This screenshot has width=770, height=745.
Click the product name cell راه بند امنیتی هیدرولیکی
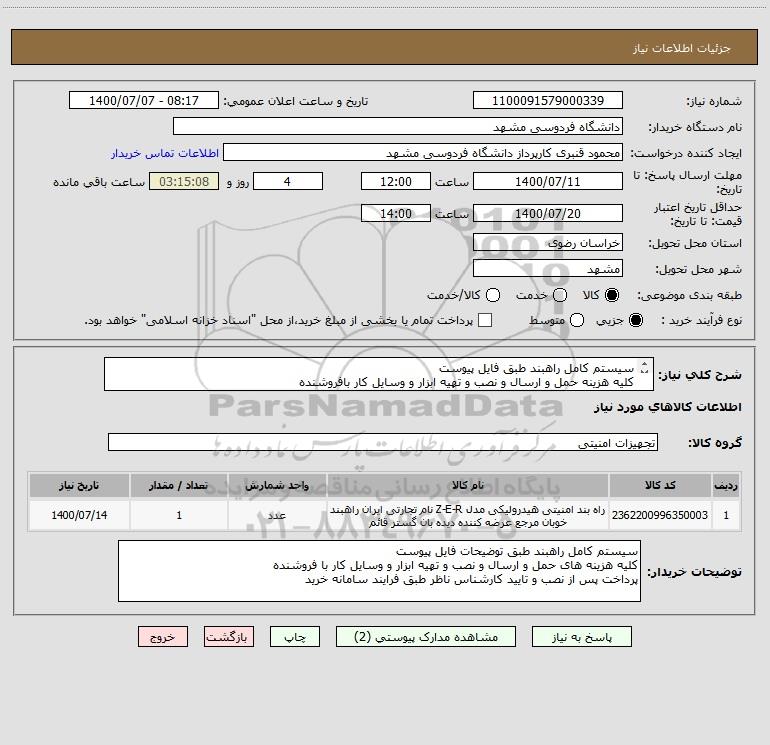pos(468,515)
